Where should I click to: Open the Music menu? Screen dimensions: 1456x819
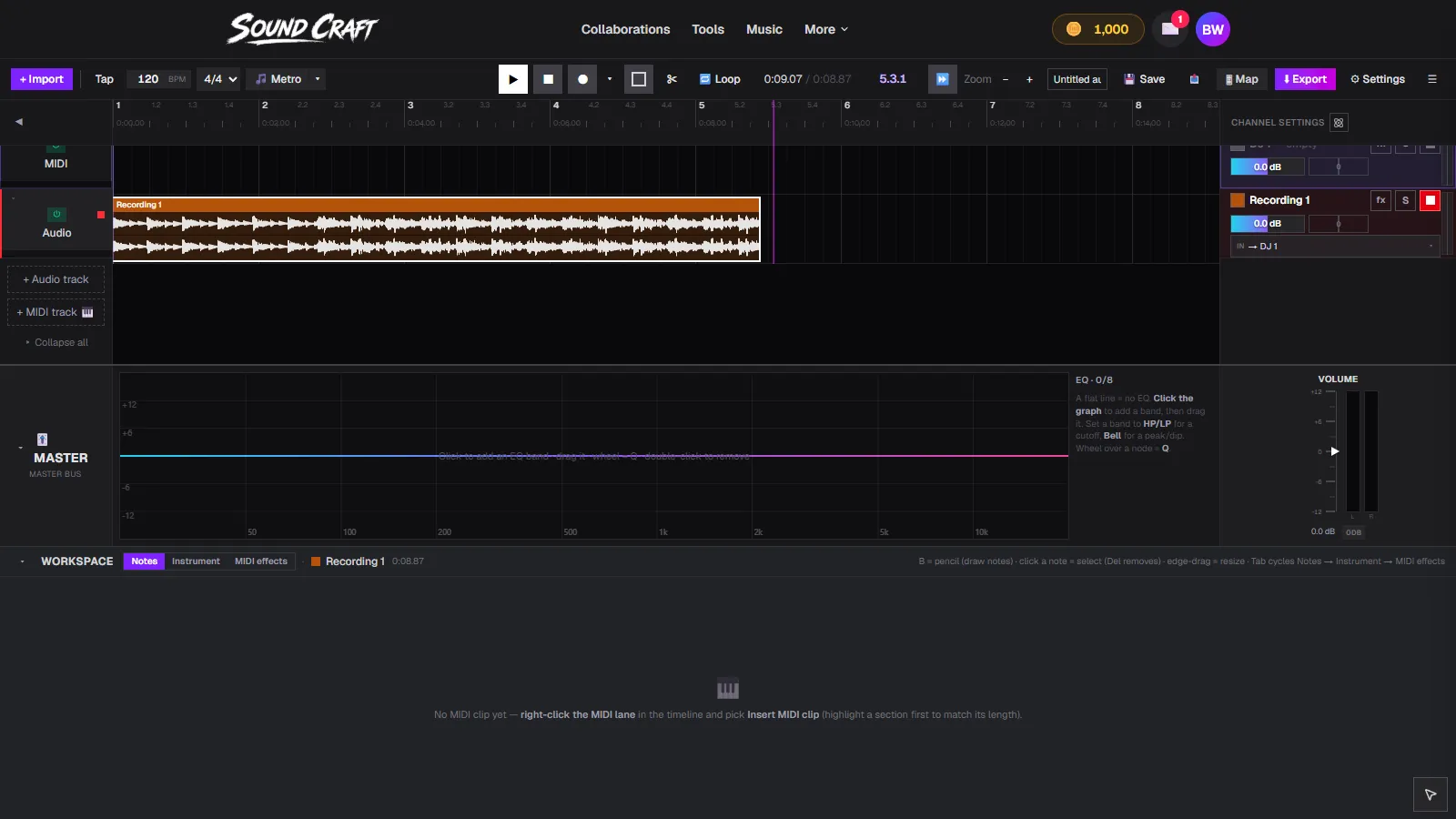point(764,29)
